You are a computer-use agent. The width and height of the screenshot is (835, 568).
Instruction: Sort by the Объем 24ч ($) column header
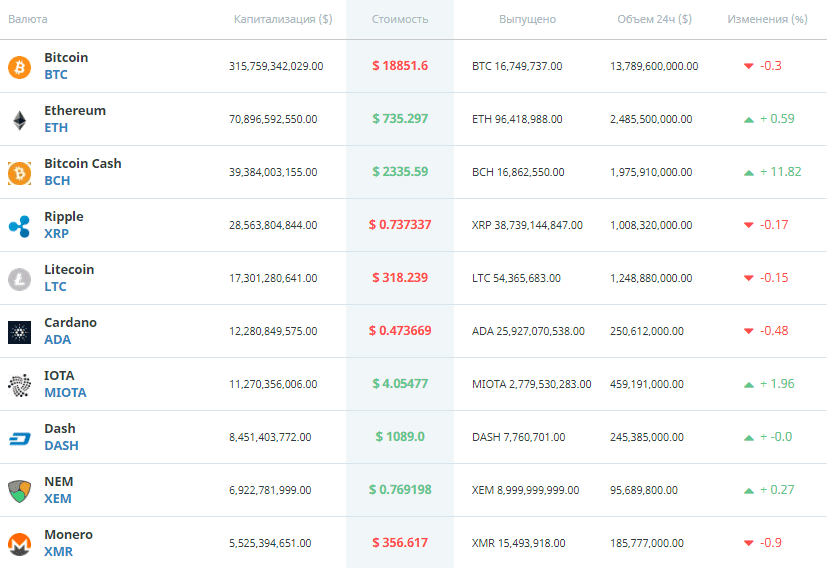(654, 19)
